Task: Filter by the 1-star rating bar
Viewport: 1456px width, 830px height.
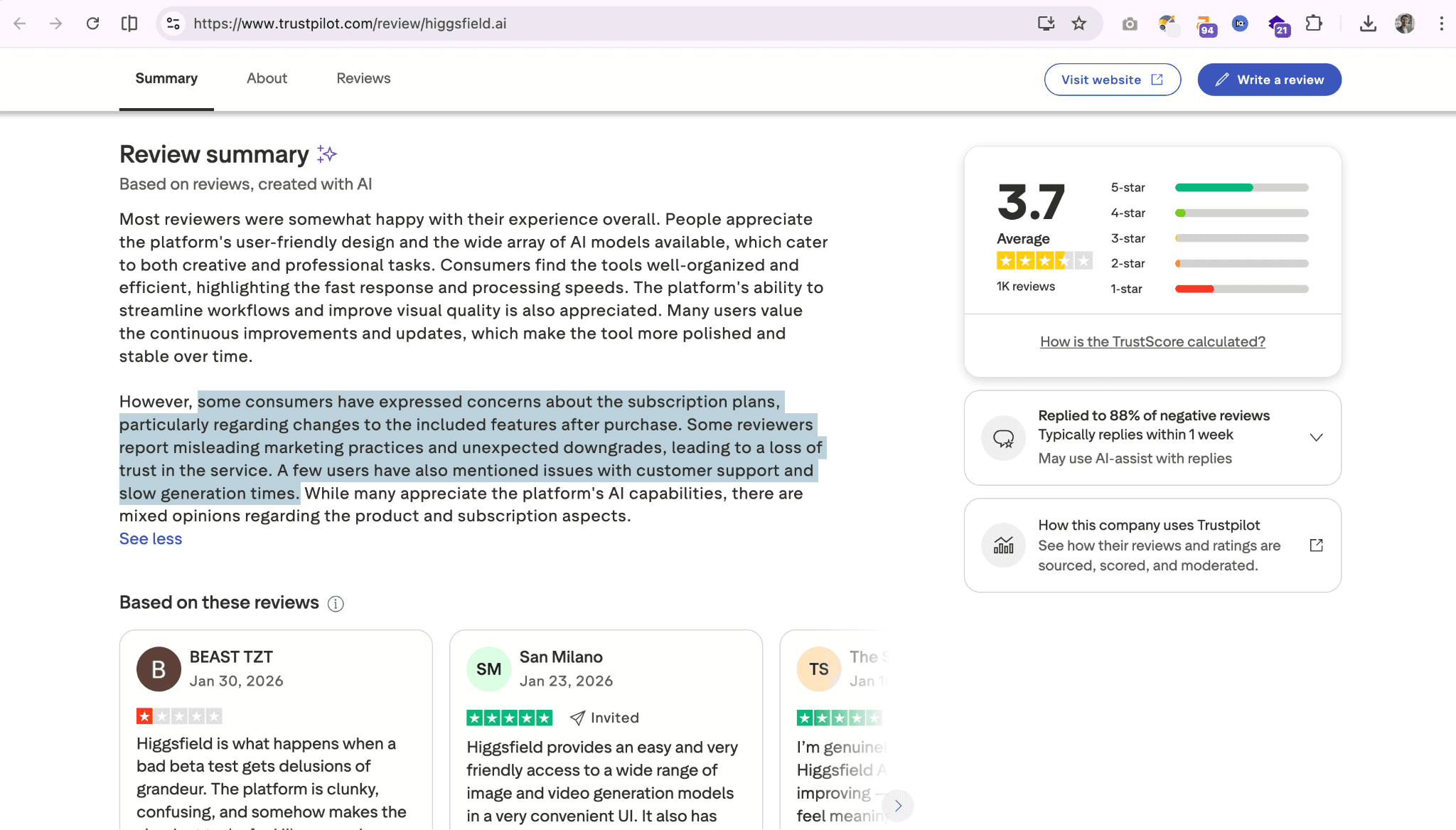Action: (1241, 289)
